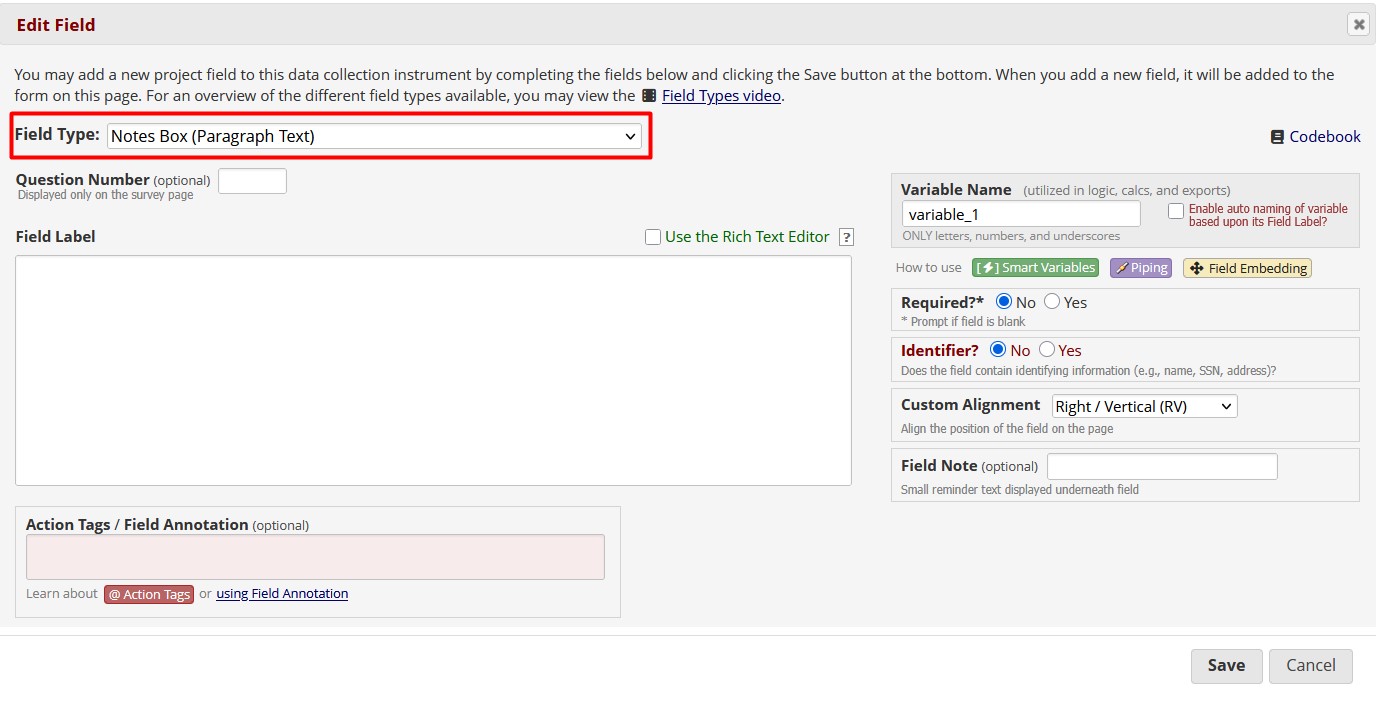
Task: Open the Field Embedding yellow badge
Action: pyautogui.click(x=1247, y=268)
